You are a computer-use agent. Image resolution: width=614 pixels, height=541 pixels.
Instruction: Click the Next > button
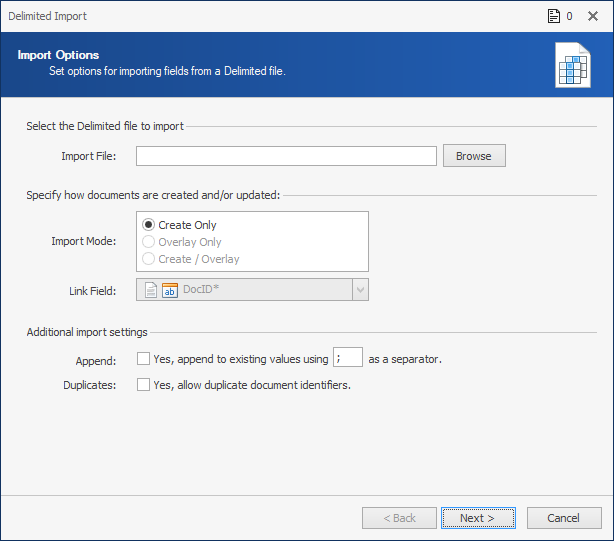point(478,518)
